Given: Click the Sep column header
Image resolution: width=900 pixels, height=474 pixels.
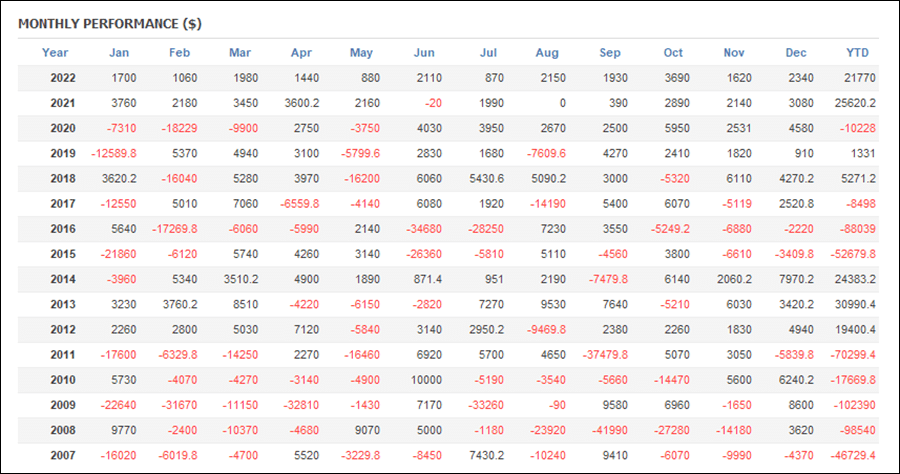Looking at the screenshot, I should point(610,53).
